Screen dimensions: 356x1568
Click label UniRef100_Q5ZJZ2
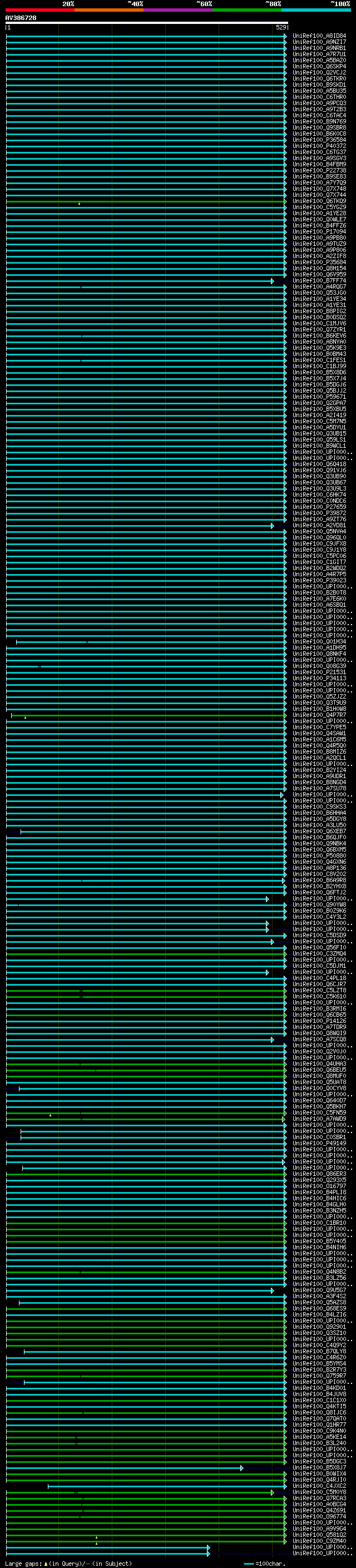319,696
